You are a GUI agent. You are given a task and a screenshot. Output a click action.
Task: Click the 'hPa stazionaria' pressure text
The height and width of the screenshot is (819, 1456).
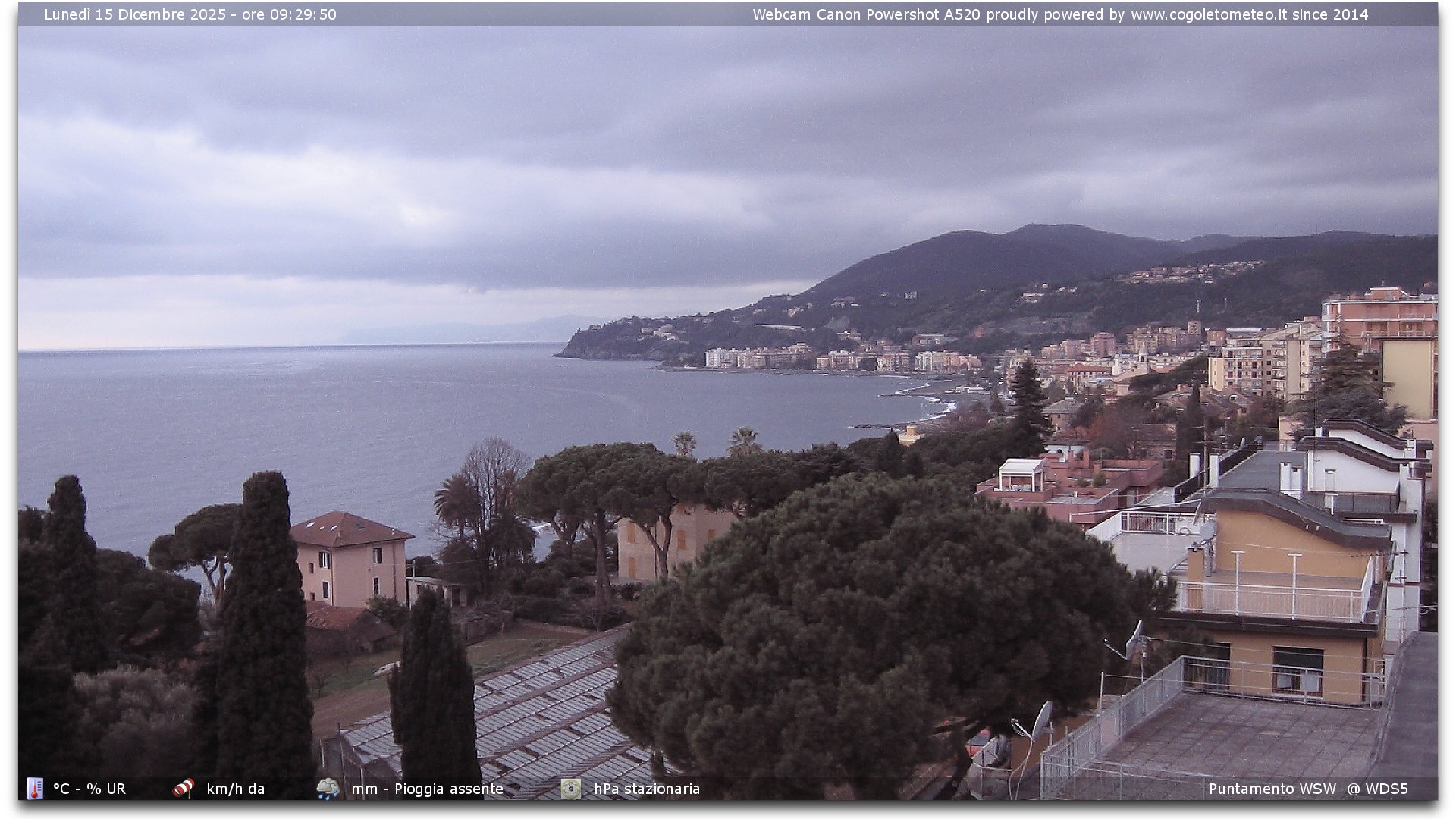click(647, 789)
